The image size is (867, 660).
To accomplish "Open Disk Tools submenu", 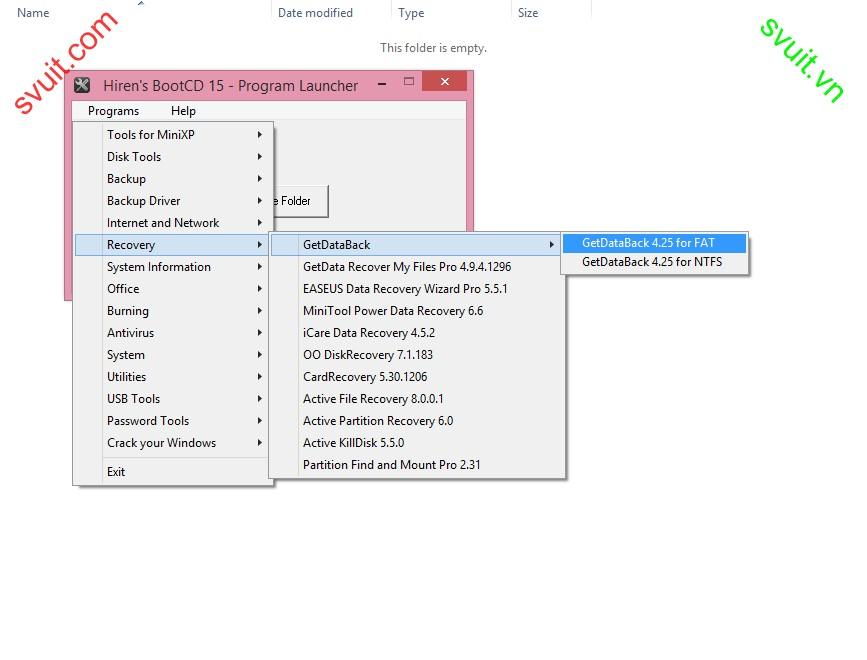I will coord(173,156).
